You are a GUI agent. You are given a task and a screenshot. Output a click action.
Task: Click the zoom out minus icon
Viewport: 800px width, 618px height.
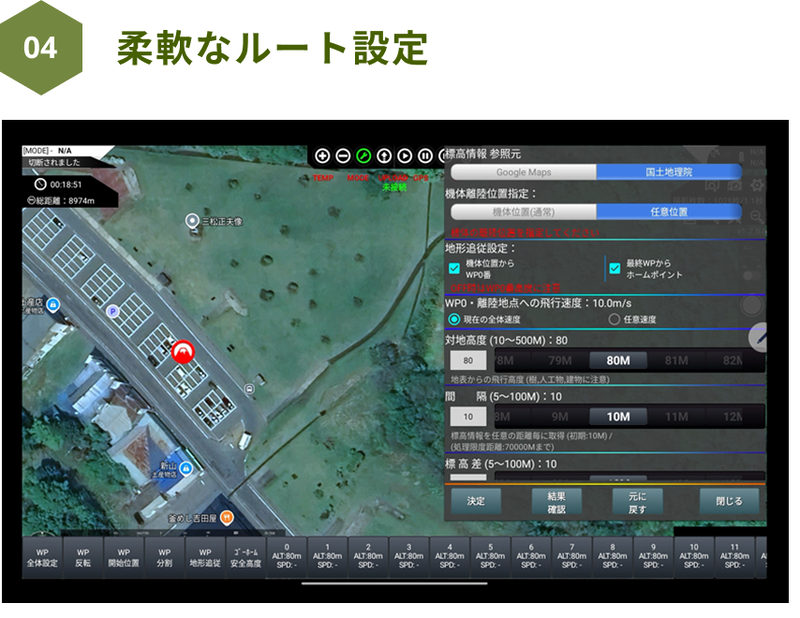(343, 156)
